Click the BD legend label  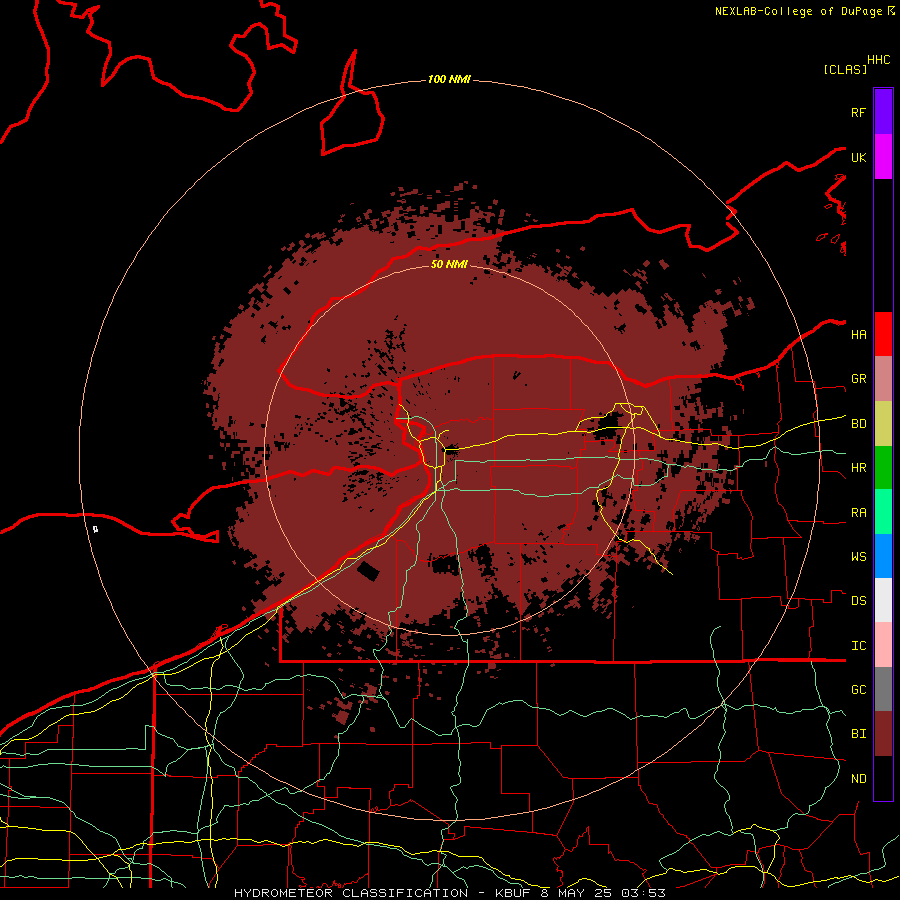pyautogui.click(x=858, y=424)
